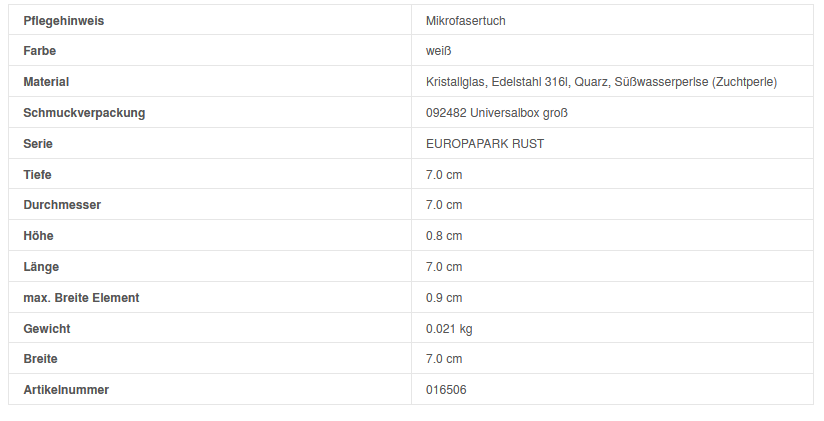Select the 0.9 cm value
The height and width of the screenshot is (421, 824).
(444, 298)
